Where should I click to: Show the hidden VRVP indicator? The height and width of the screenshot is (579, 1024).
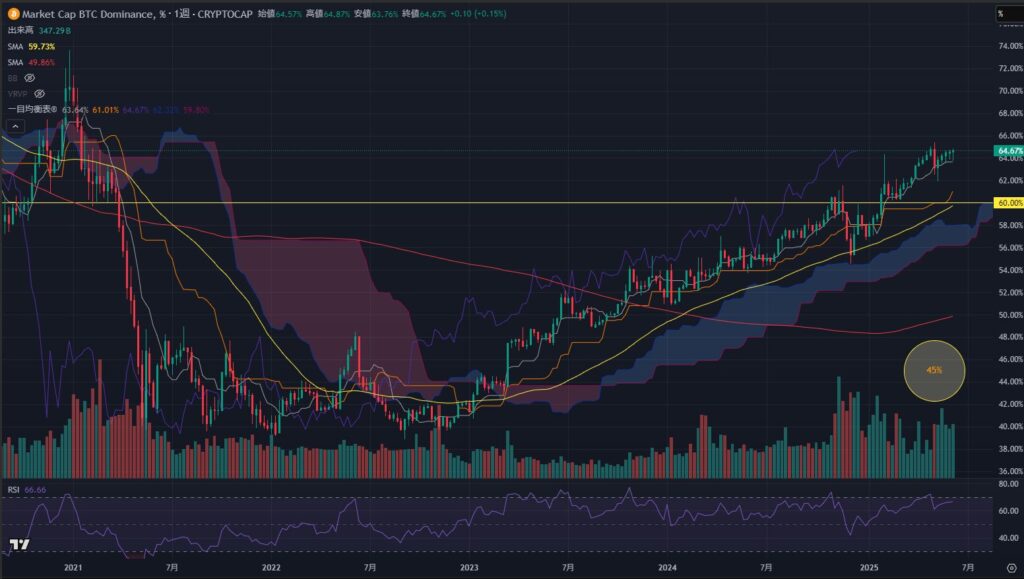[39, 94]
